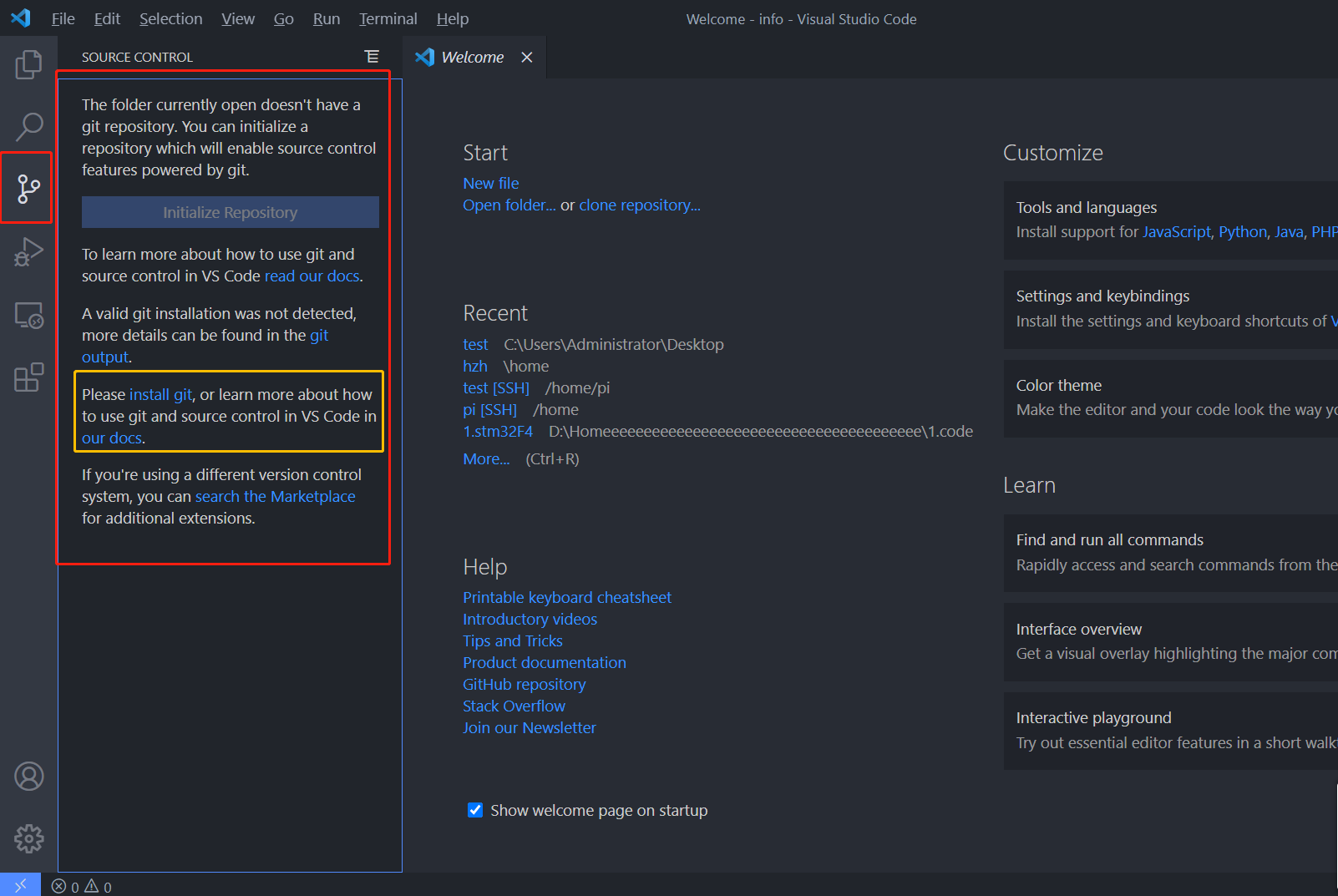Open recent 1.stm32F4 workspace
This screenshot has width=1338, height=896.
498,431
